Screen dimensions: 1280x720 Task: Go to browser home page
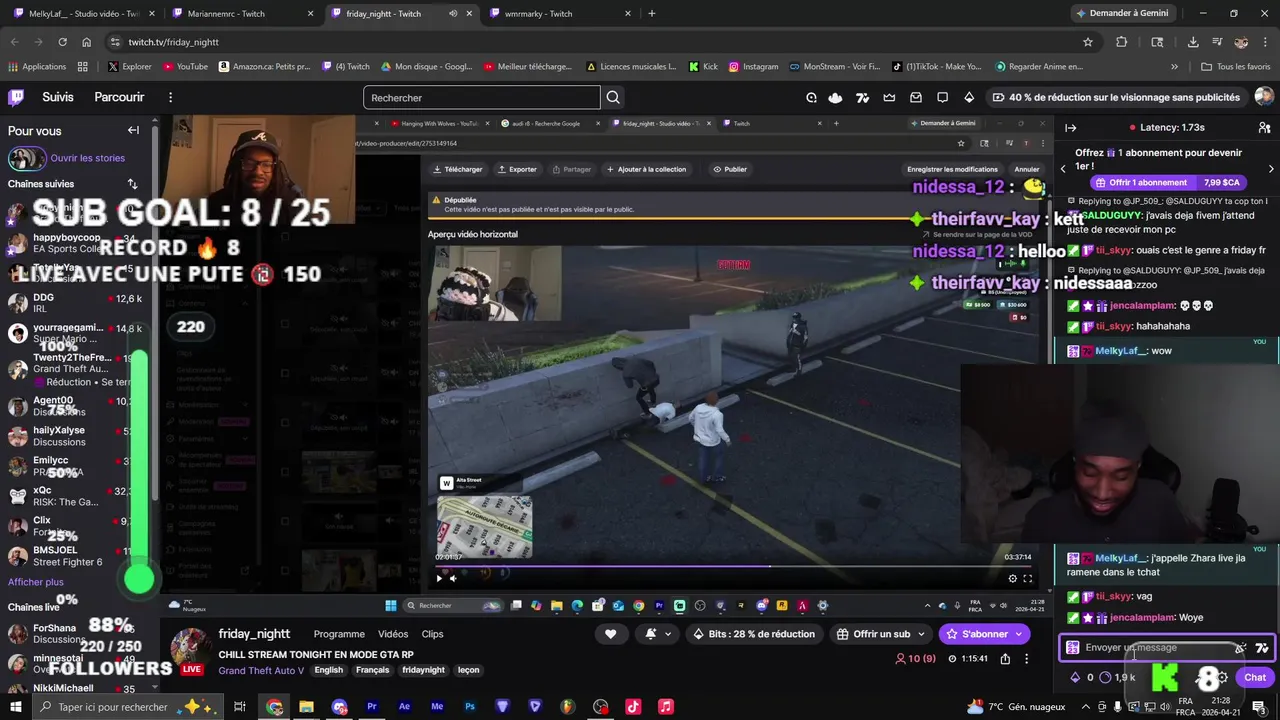[x=86, y=42]
